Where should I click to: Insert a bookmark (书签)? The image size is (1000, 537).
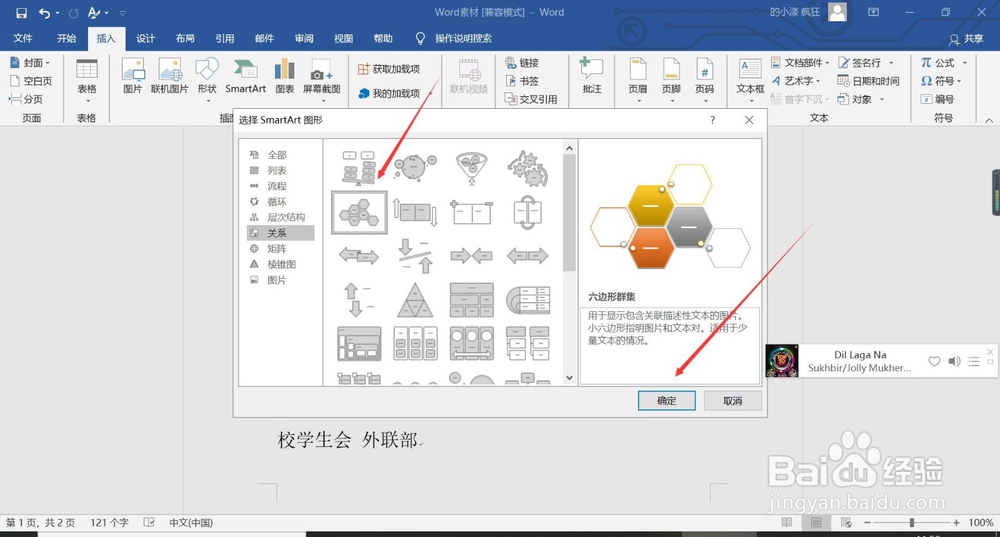[523, 81]
